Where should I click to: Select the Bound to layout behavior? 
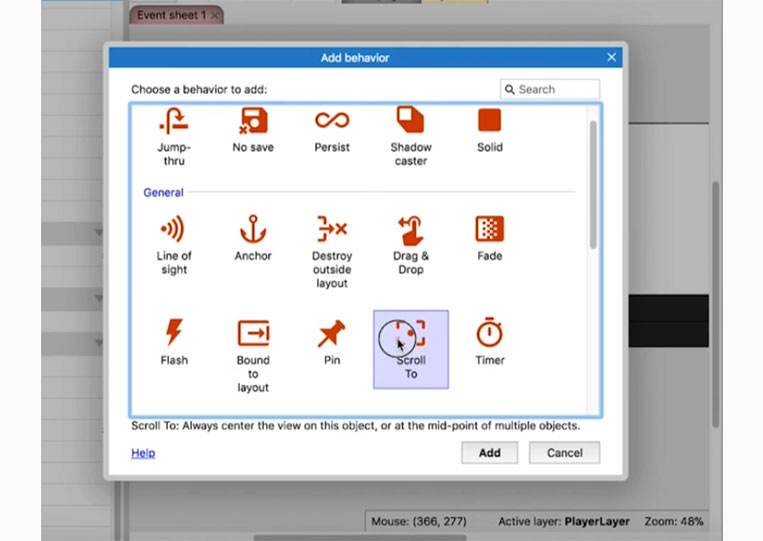253,356
